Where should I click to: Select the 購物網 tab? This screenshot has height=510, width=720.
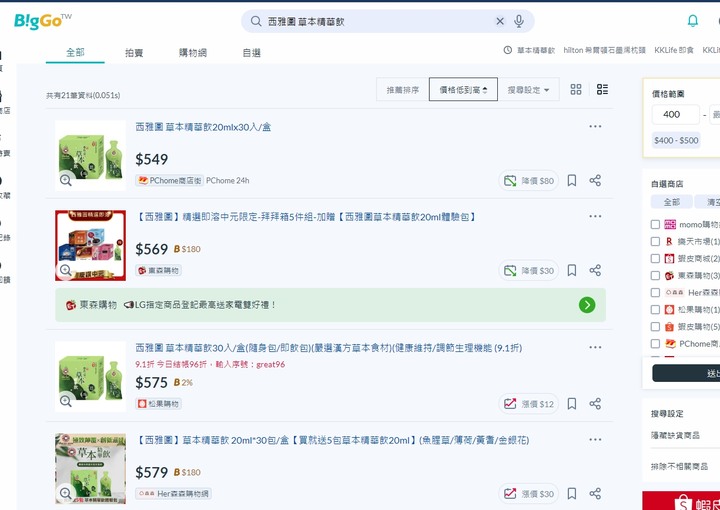[x=192, y=53]
